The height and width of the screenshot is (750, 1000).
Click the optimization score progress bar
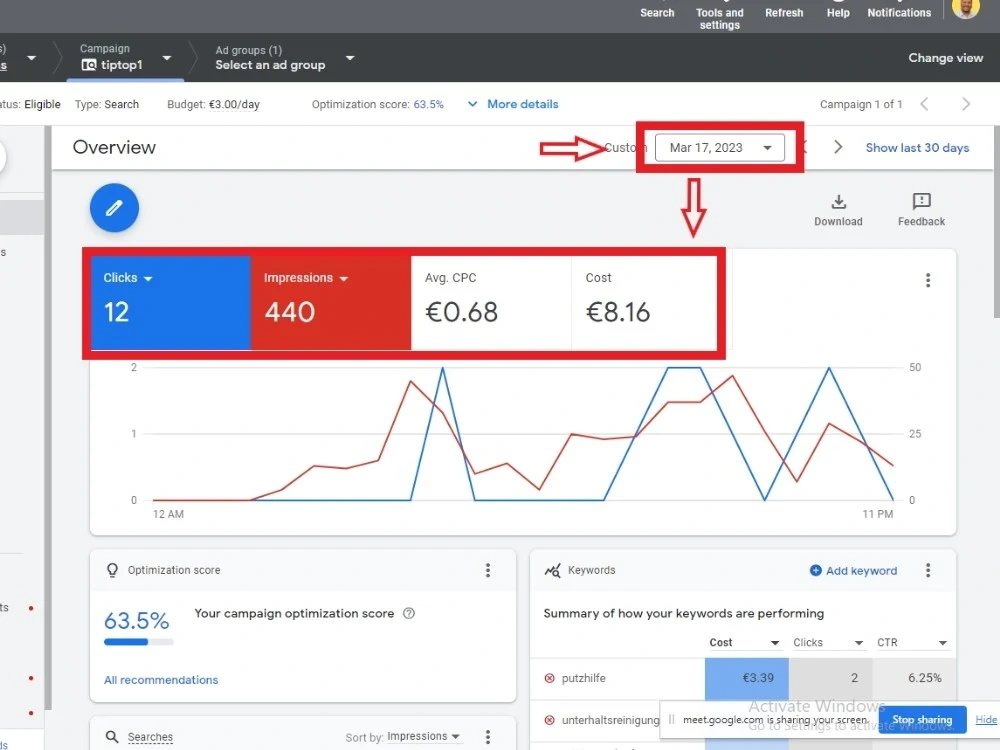(138, 642)
